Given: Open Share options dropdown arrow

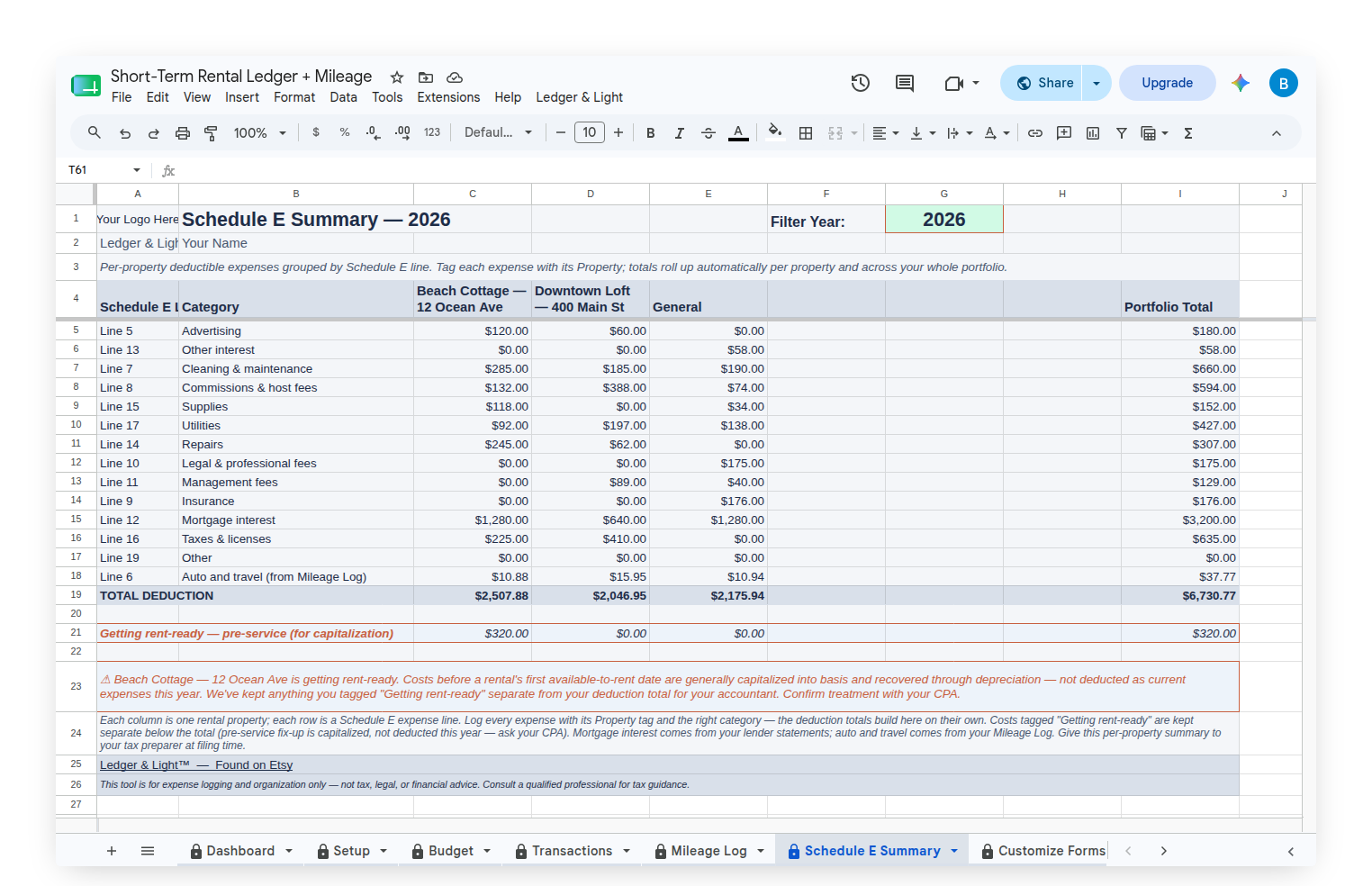Looking at the screenshot, I should point(1097,83).
